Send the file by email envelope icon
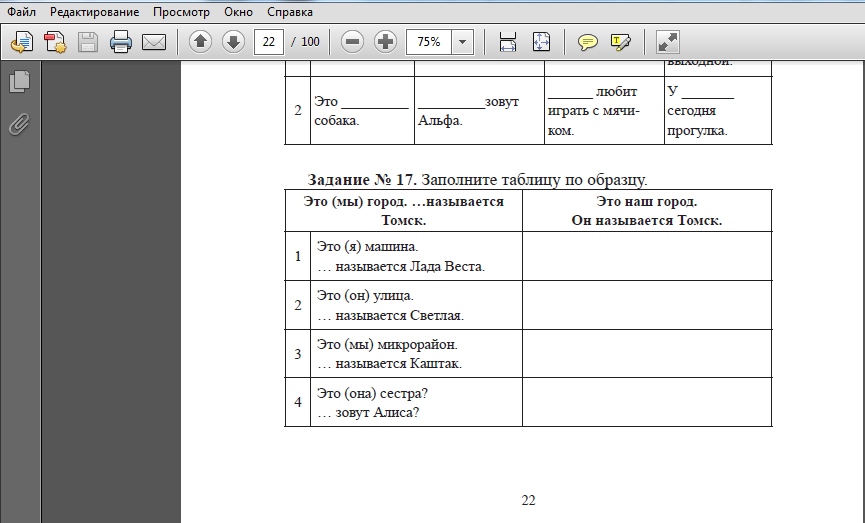Viewport: 865px width, 523px height. (154, 42)
